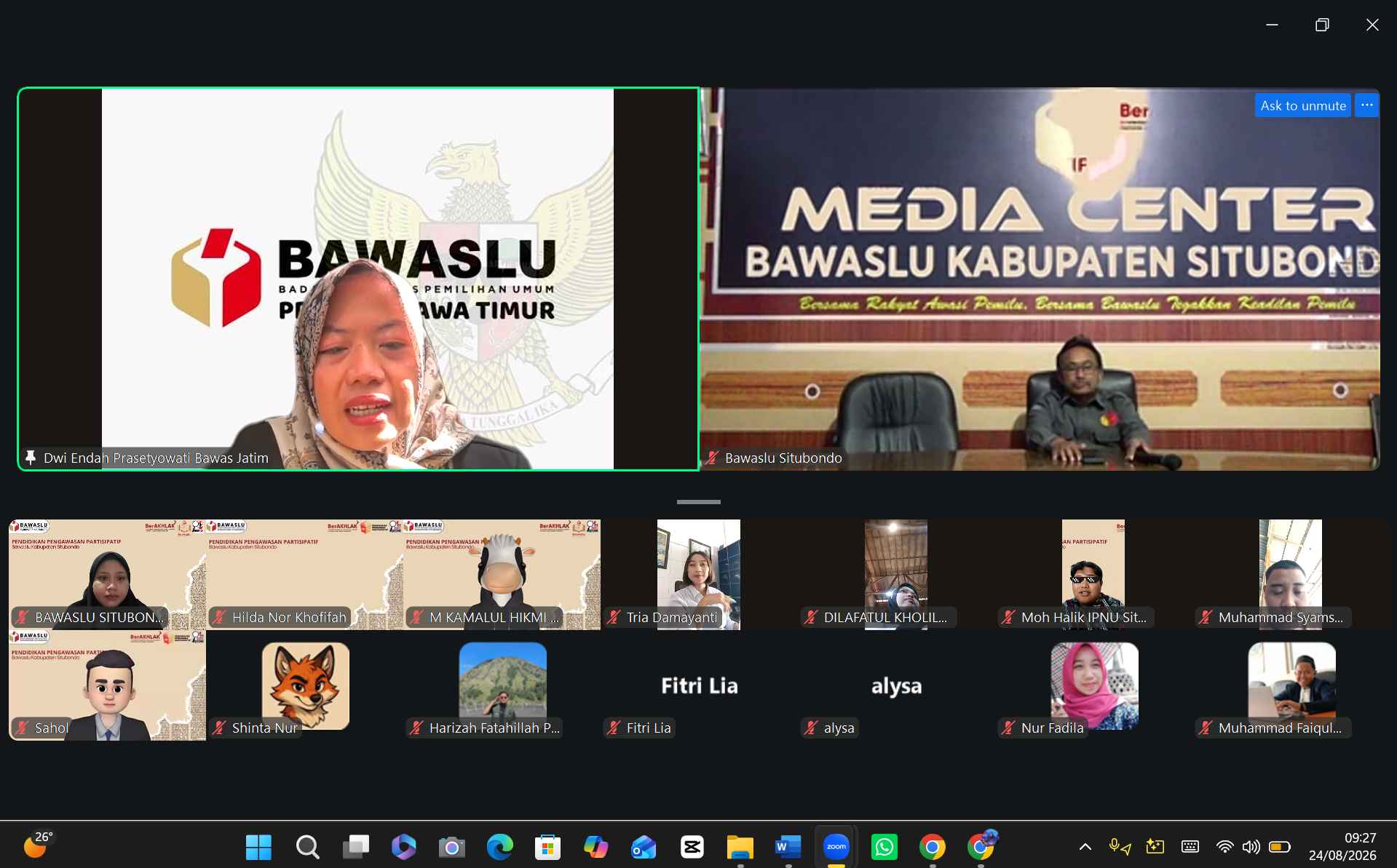Click Fitri Lia name placeholder tile
The height and width of the screenshot is (868, 1397).
[699, 685]
